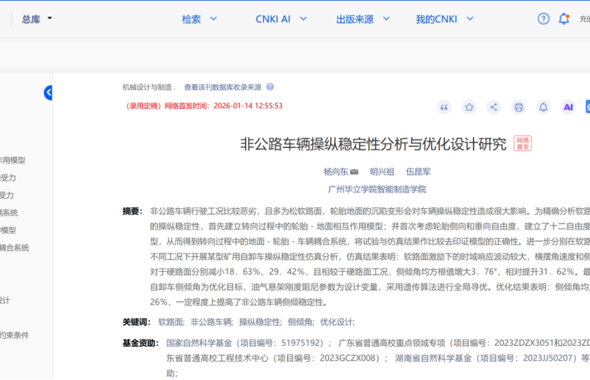Expand the 出版来源 menu
The width and height of the screenshot is (590, 380).
[362, 19]
